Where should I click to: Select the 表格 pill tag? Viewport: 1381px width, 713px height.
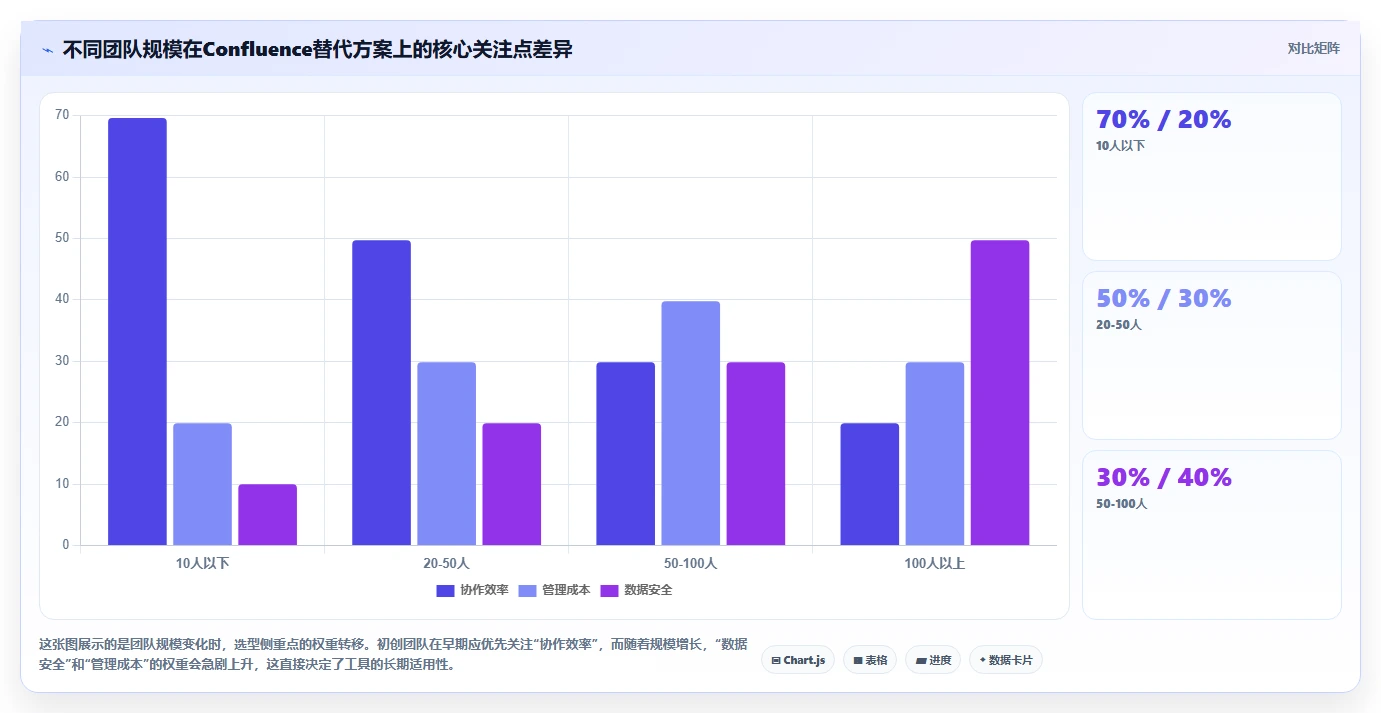(870, 660)
